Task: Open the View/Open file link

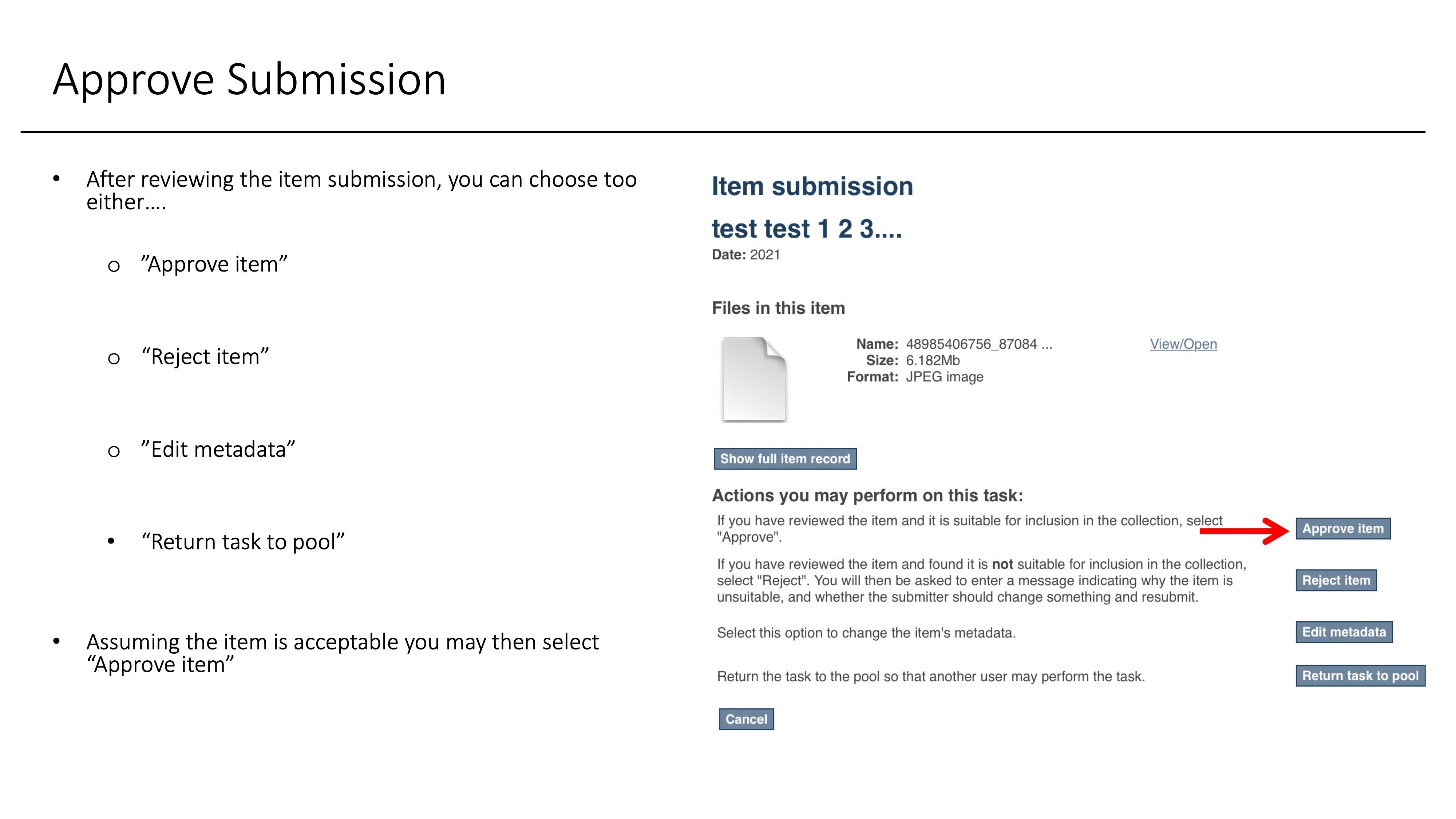Action: click(x=1183, y=344)
